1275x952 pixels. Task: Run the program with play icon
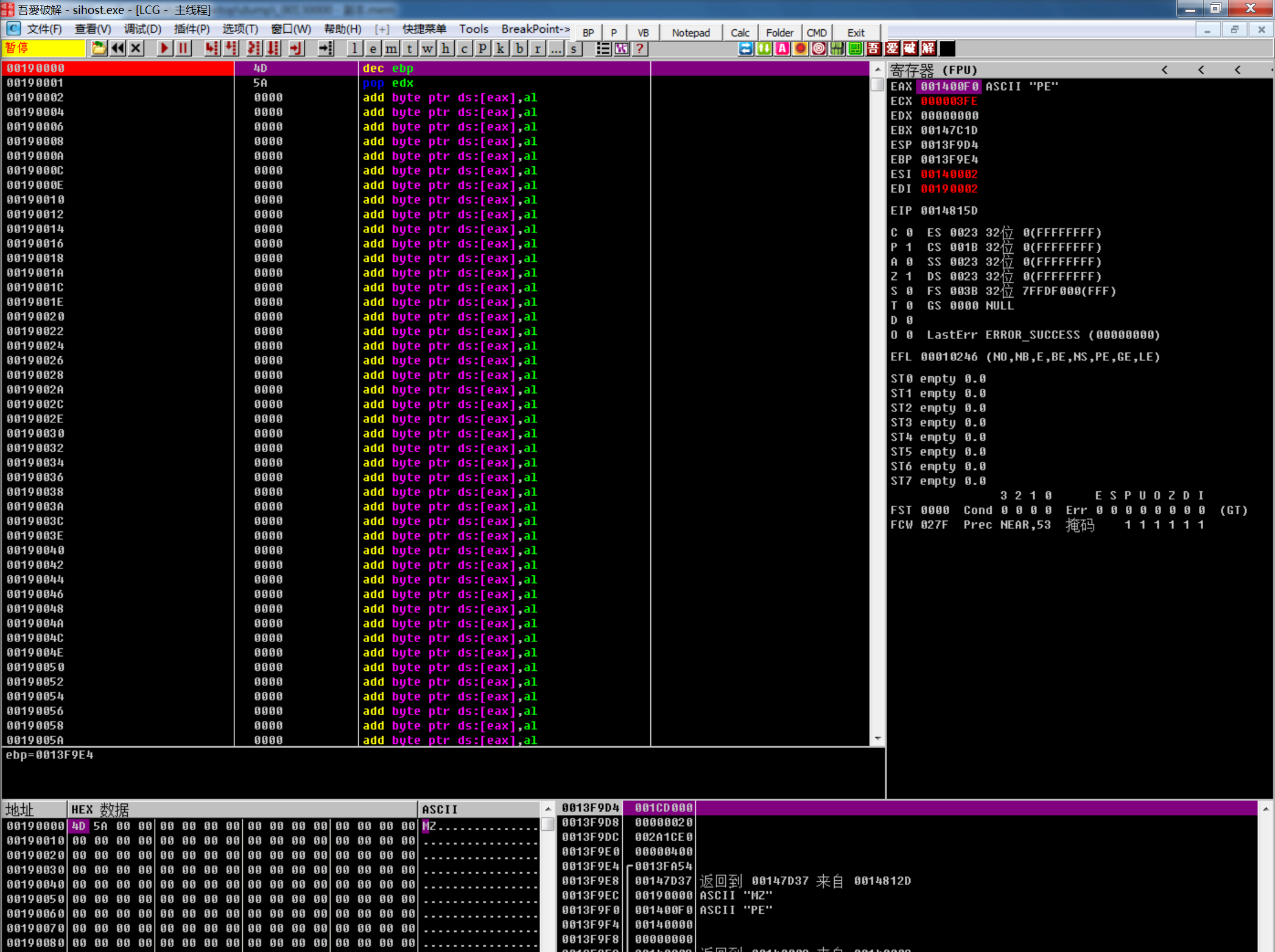tap(164, 49)
